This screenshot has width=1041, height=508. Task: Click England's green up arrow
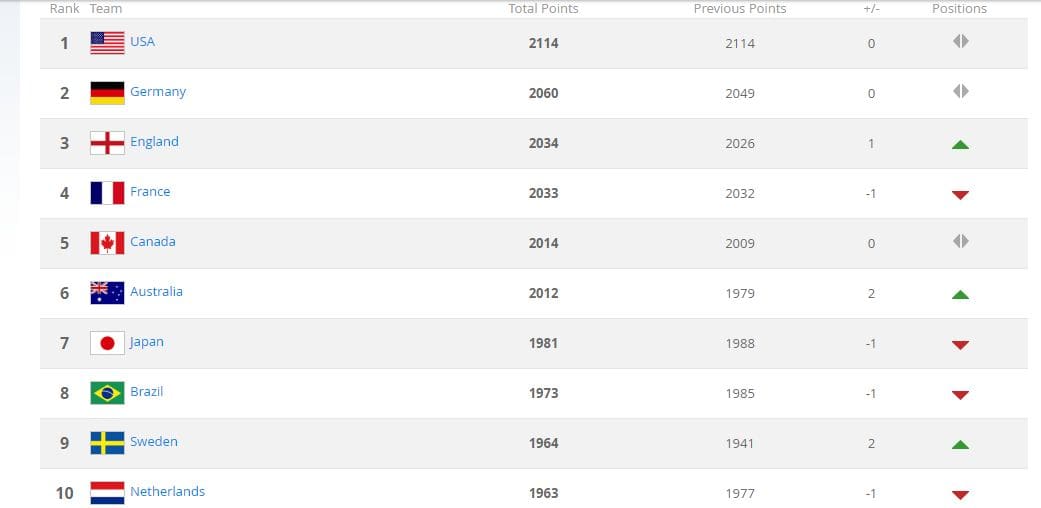(960, 144)
